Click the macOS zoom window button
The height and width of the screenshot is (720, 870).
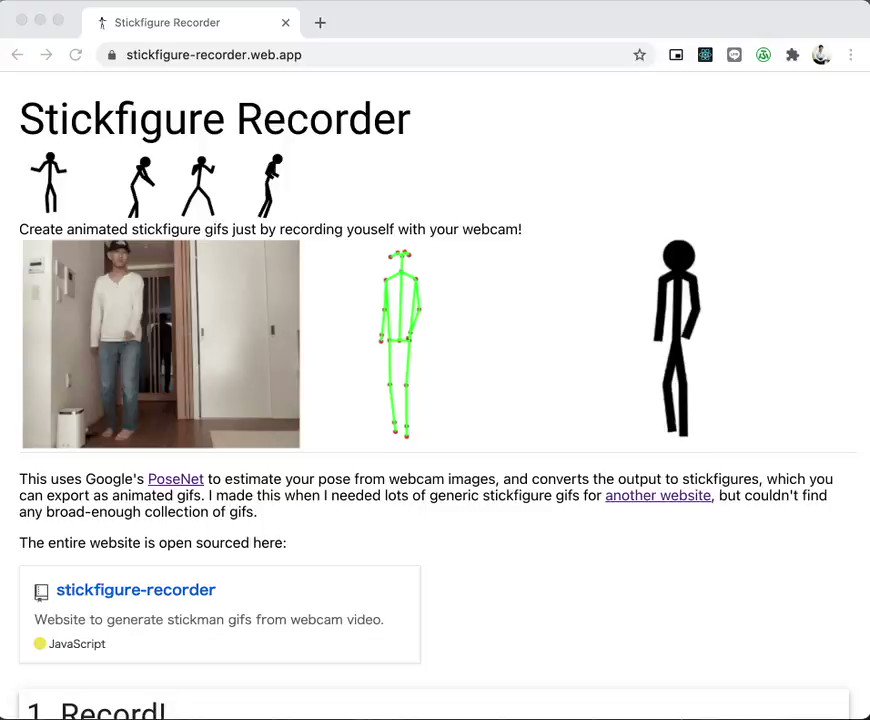[58, 20]
